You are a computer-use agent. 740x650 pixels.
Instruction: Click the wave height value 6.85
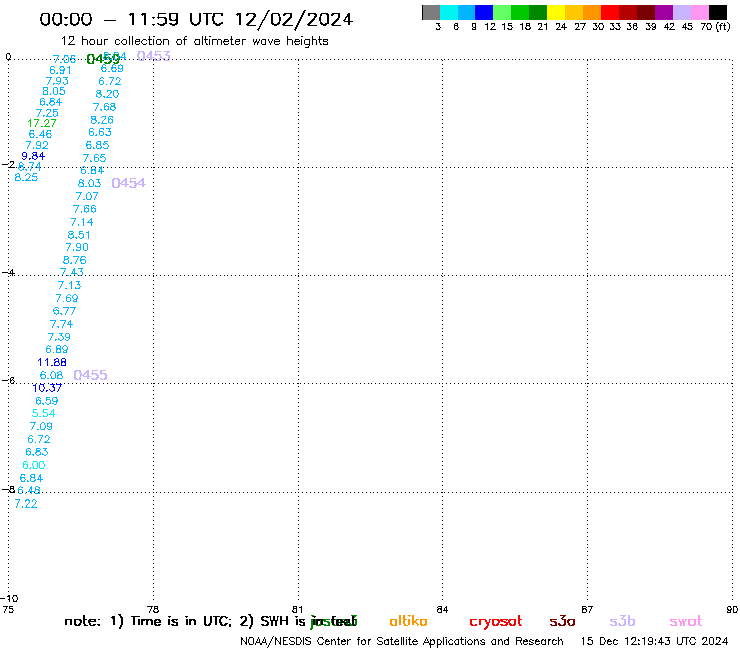[x=97, y=145]
